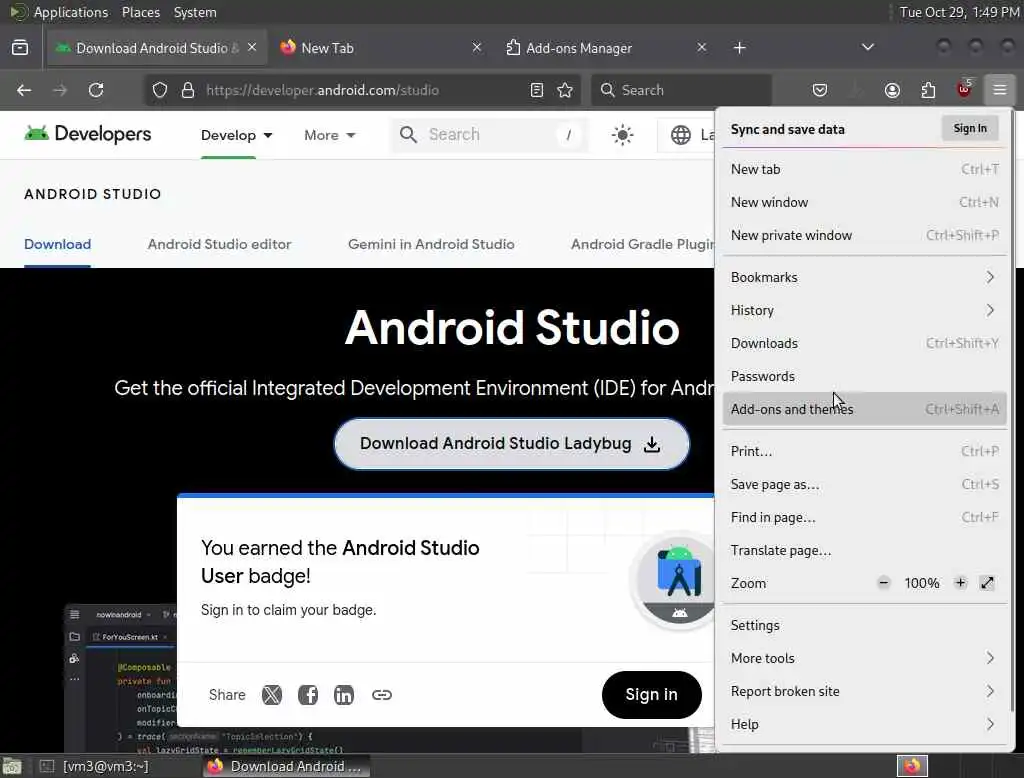This screenshot has width=1024, height=778.
Task: Click the Firefox icon in bottom panel tray
Action: pos(912,766)
